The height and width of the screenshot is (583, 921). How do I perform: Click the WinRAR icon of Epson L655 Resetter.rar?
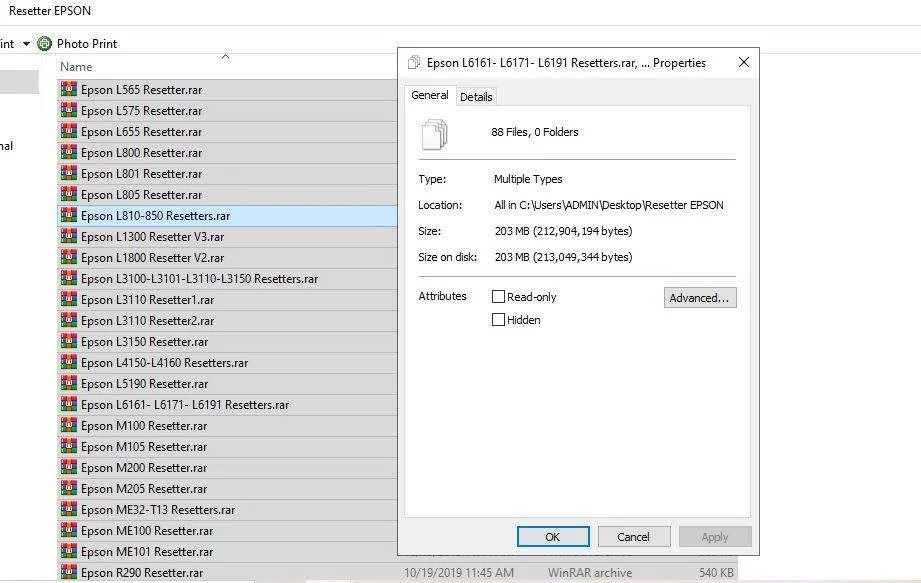pos(69,132)
